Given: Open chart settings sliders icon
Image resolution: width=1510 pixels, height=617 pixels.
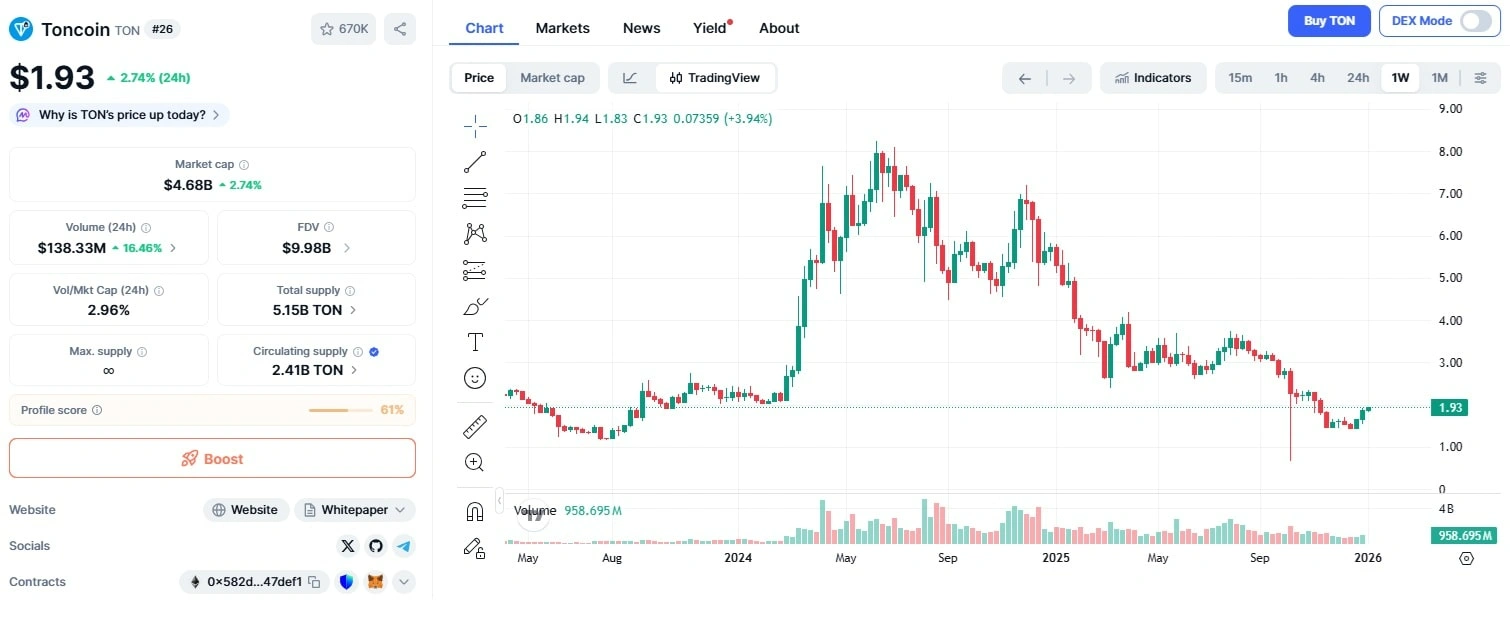Looking at the screenshot, I should (x=1481, y=78).
